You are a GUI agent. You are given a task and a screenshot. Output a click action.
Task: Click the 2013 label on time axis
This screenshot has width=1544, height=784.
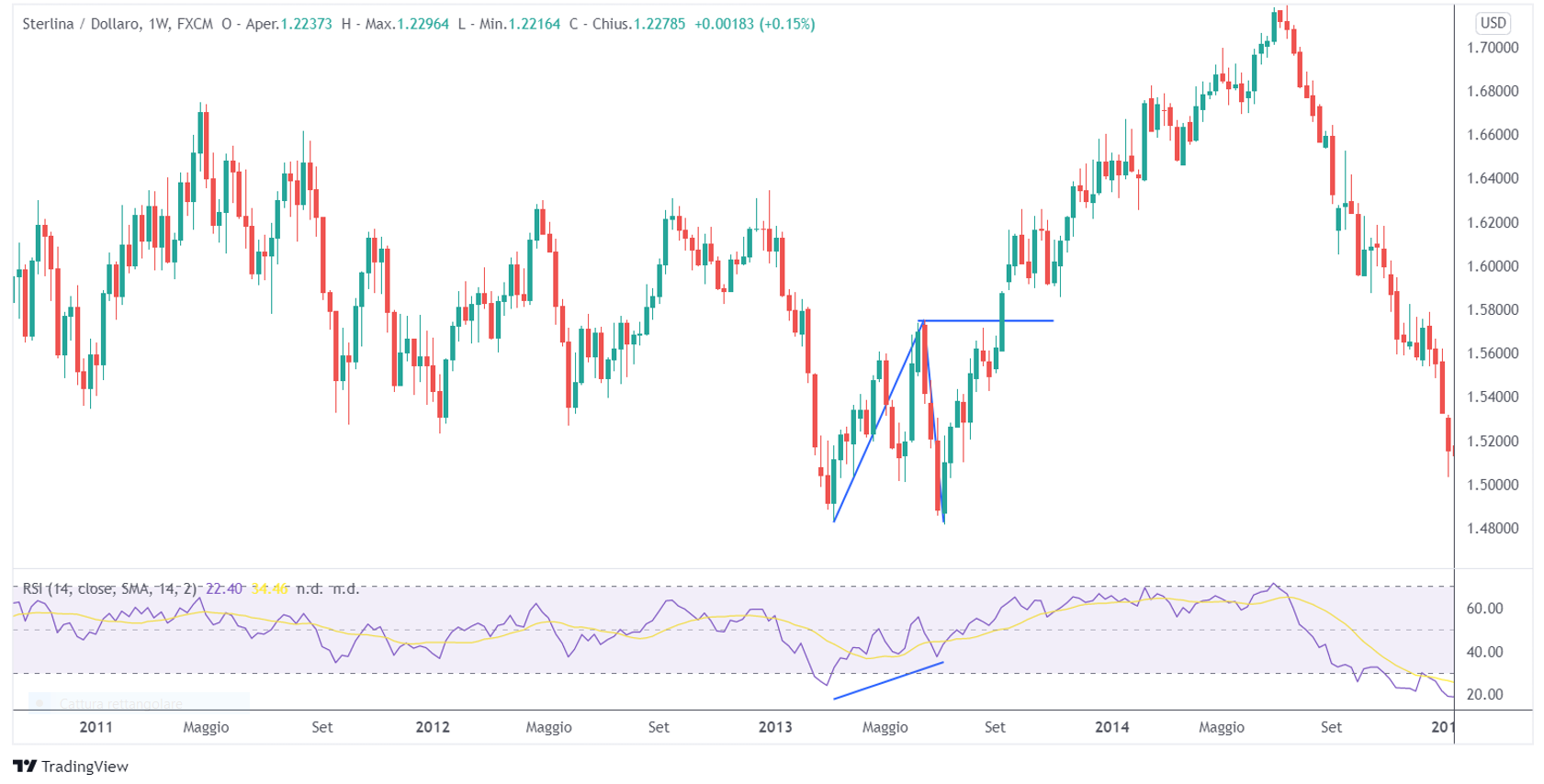point(774,727)
